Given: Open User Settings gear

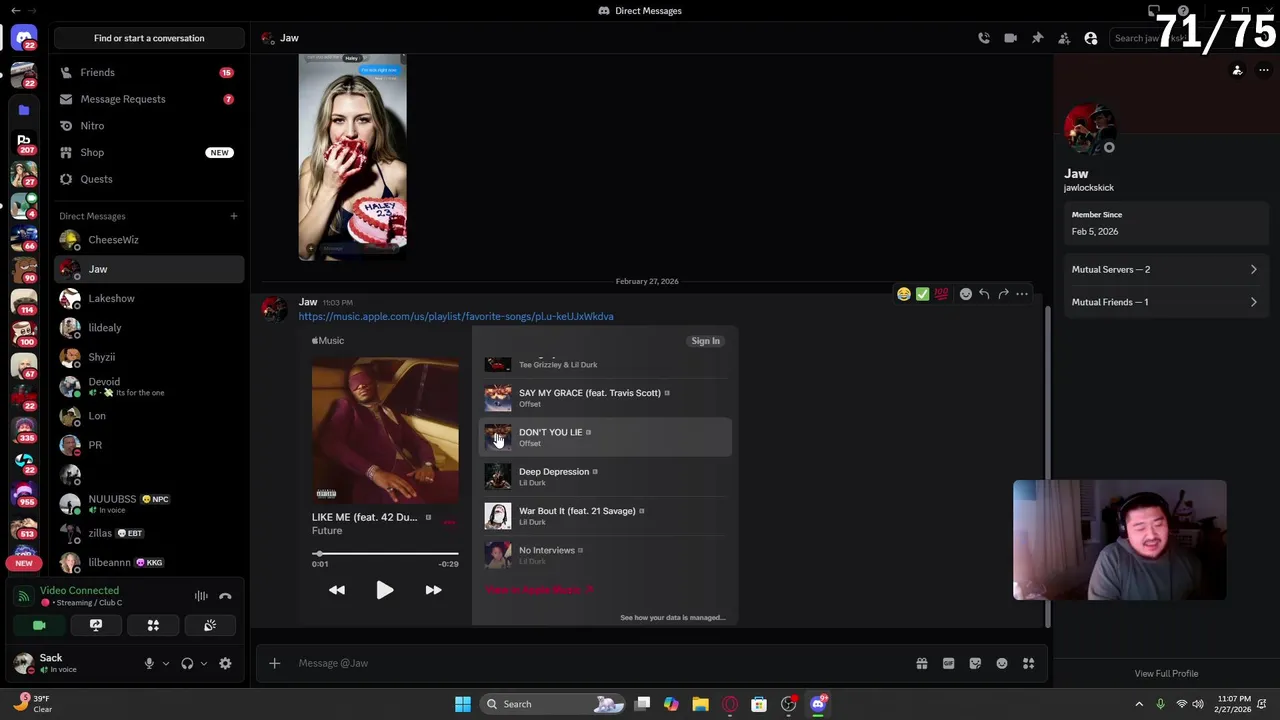Looking at the screenshot, I should point(225,663).
